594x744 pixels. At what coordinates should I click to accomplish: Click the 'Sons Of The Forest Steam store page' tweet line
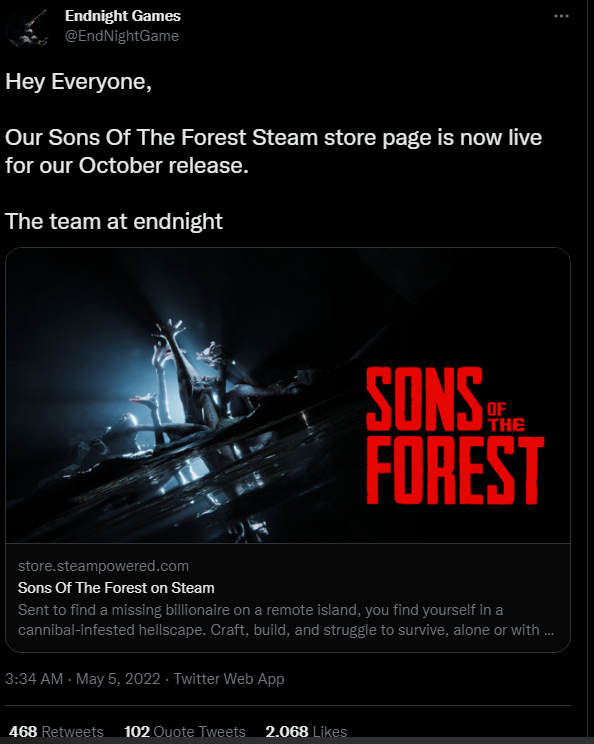coord(273,138)
